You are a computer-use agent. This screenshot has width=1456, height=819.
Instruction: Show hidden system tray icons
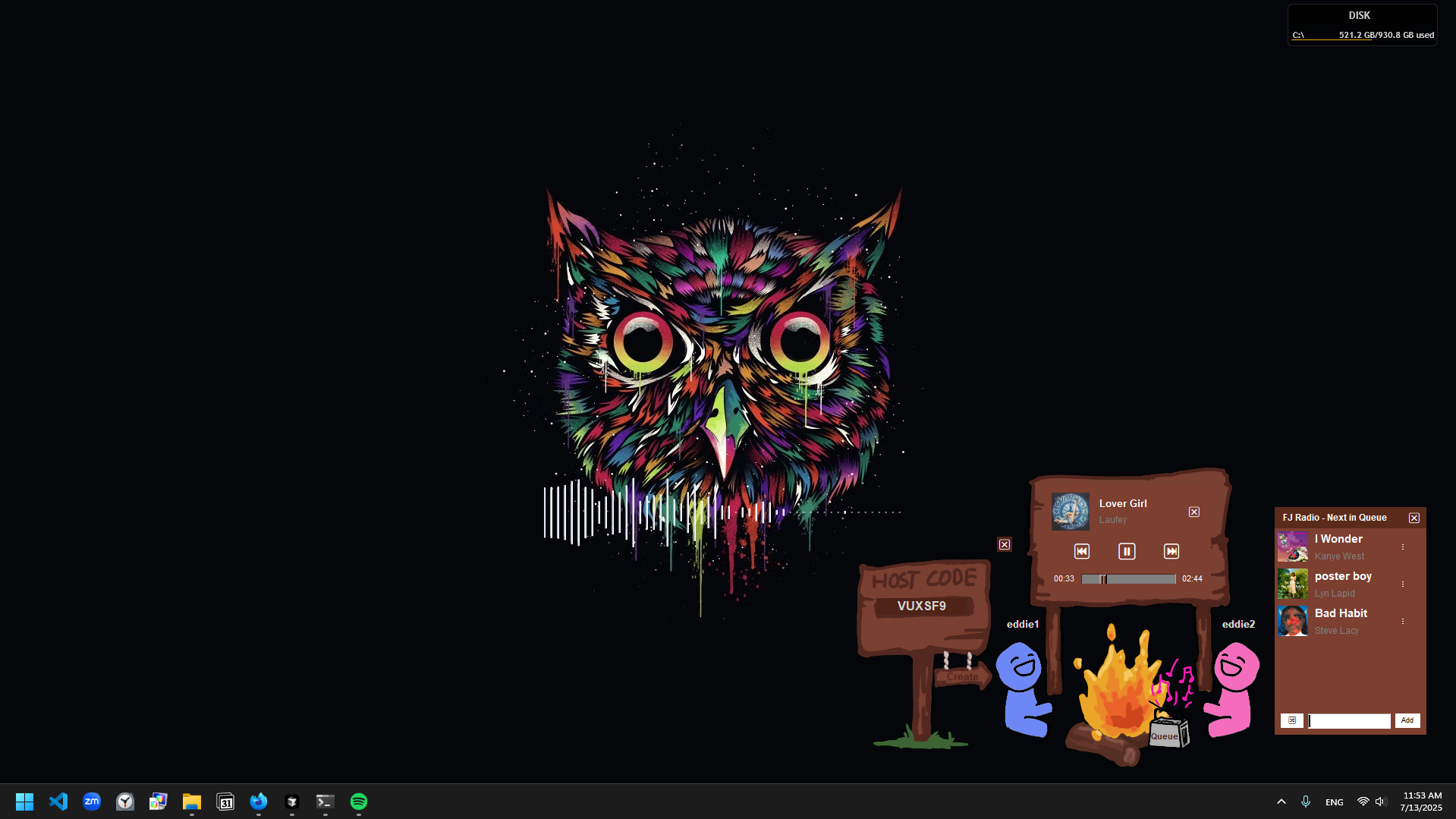(x=1281, y=802)
